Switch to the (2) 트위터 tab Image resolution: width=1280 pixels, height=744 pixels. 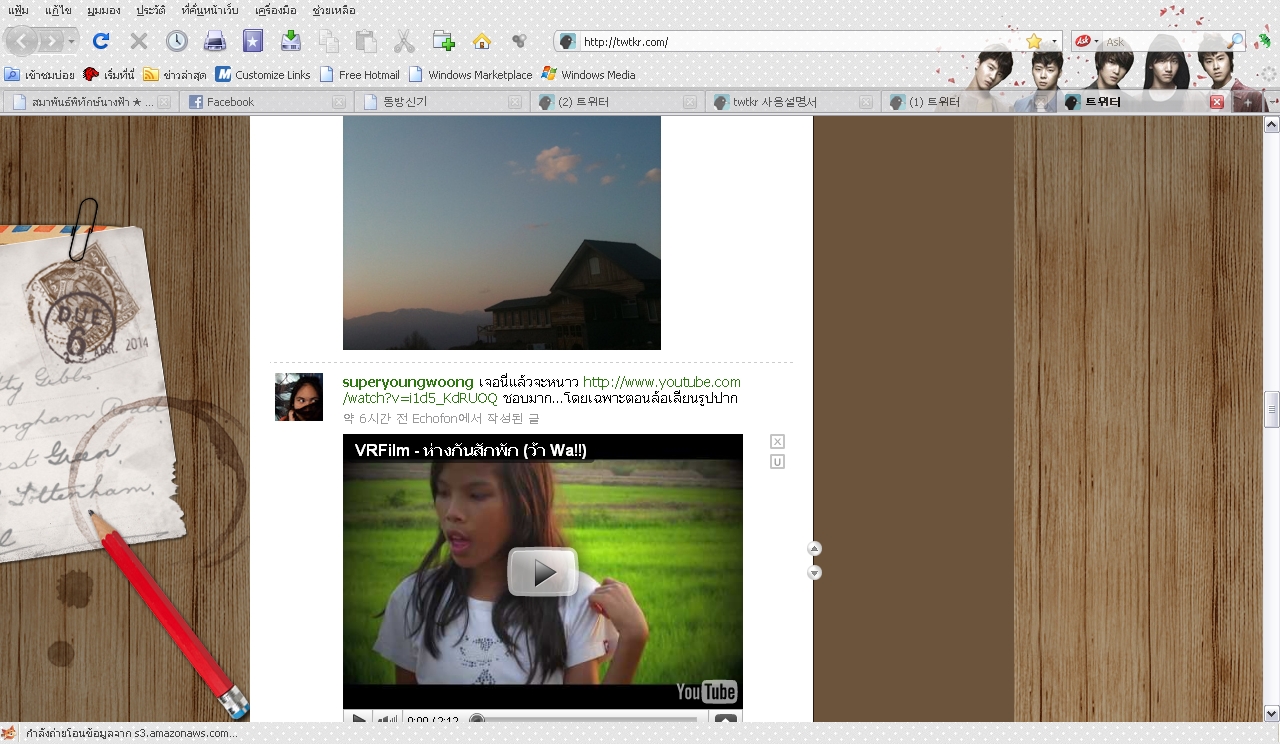tap(618, 102)
